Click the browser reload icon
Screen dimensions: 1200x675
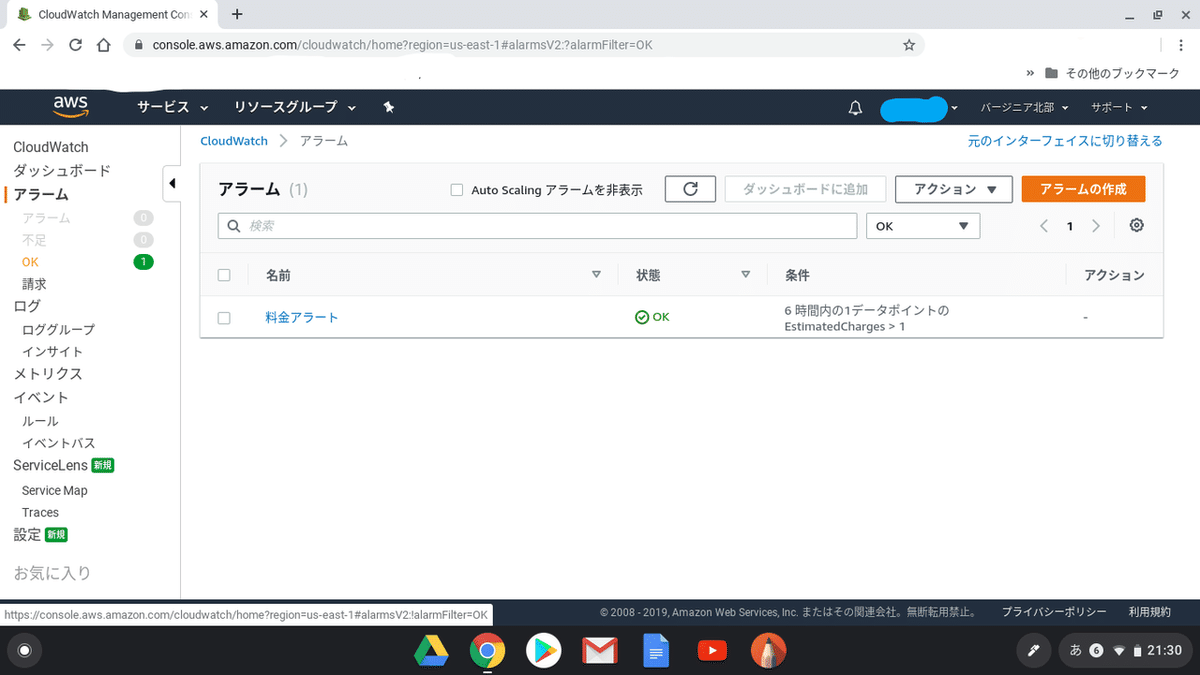(75, 45)
